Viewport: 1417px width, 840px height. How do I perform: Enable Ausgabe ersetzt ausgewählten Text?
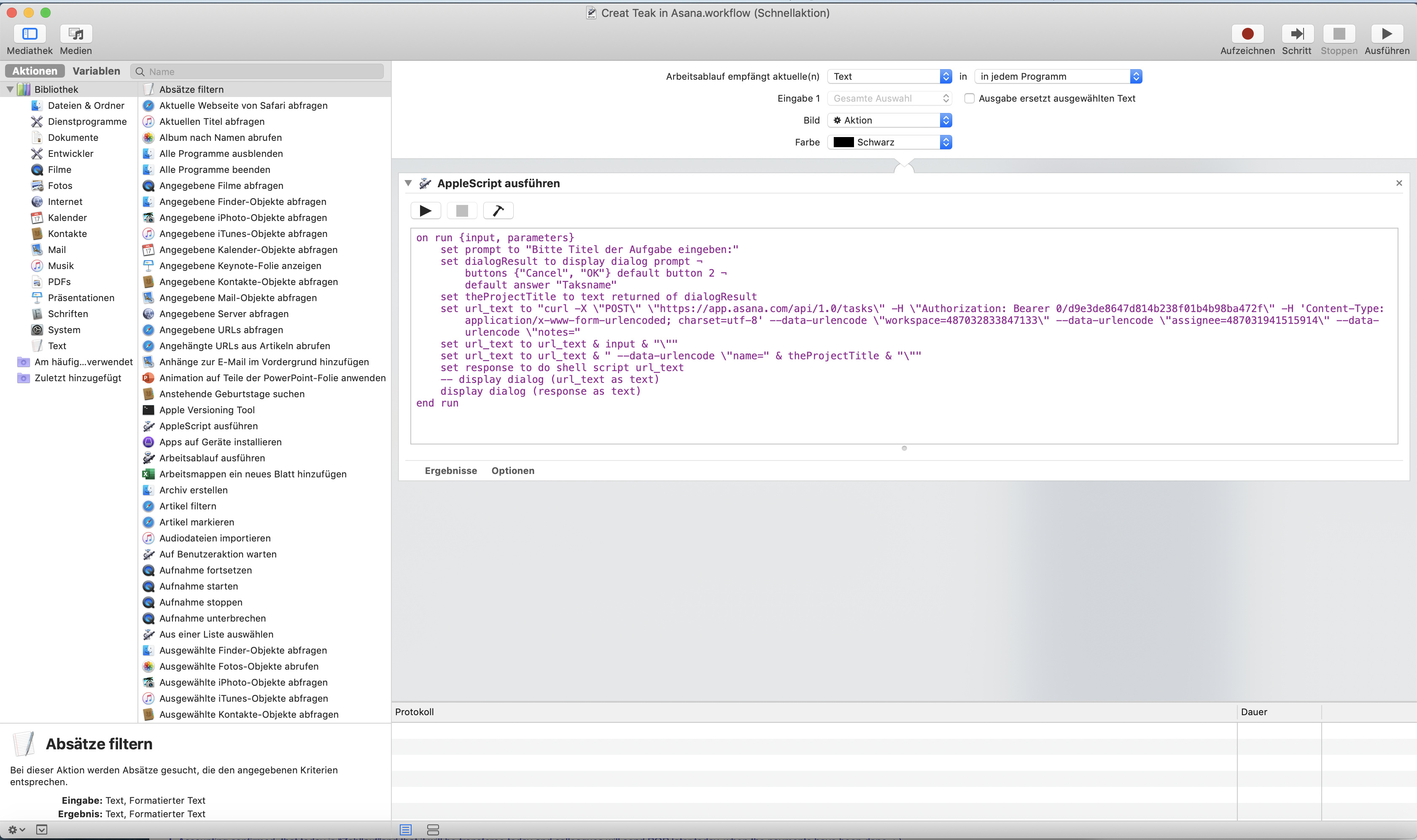pyautogui.click(x=969, y=98)
